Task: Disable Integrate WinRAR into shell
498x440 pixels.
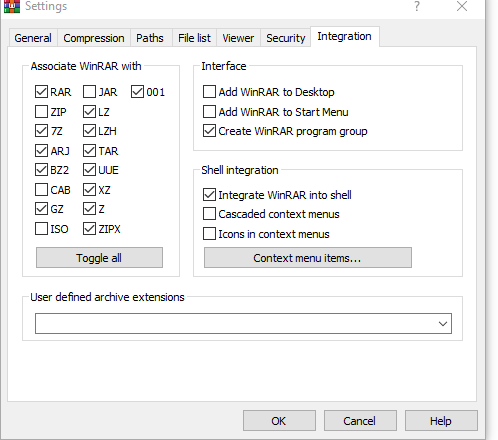Action: (x=209, y=195)
